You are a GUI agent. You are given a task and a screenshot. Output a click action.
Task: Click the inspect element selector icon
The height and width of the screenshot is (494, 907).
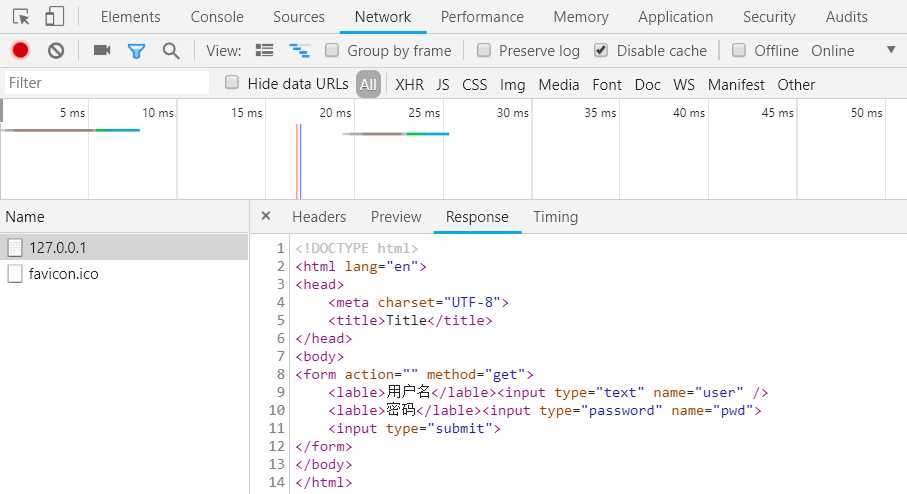click(x=21, y=17)
